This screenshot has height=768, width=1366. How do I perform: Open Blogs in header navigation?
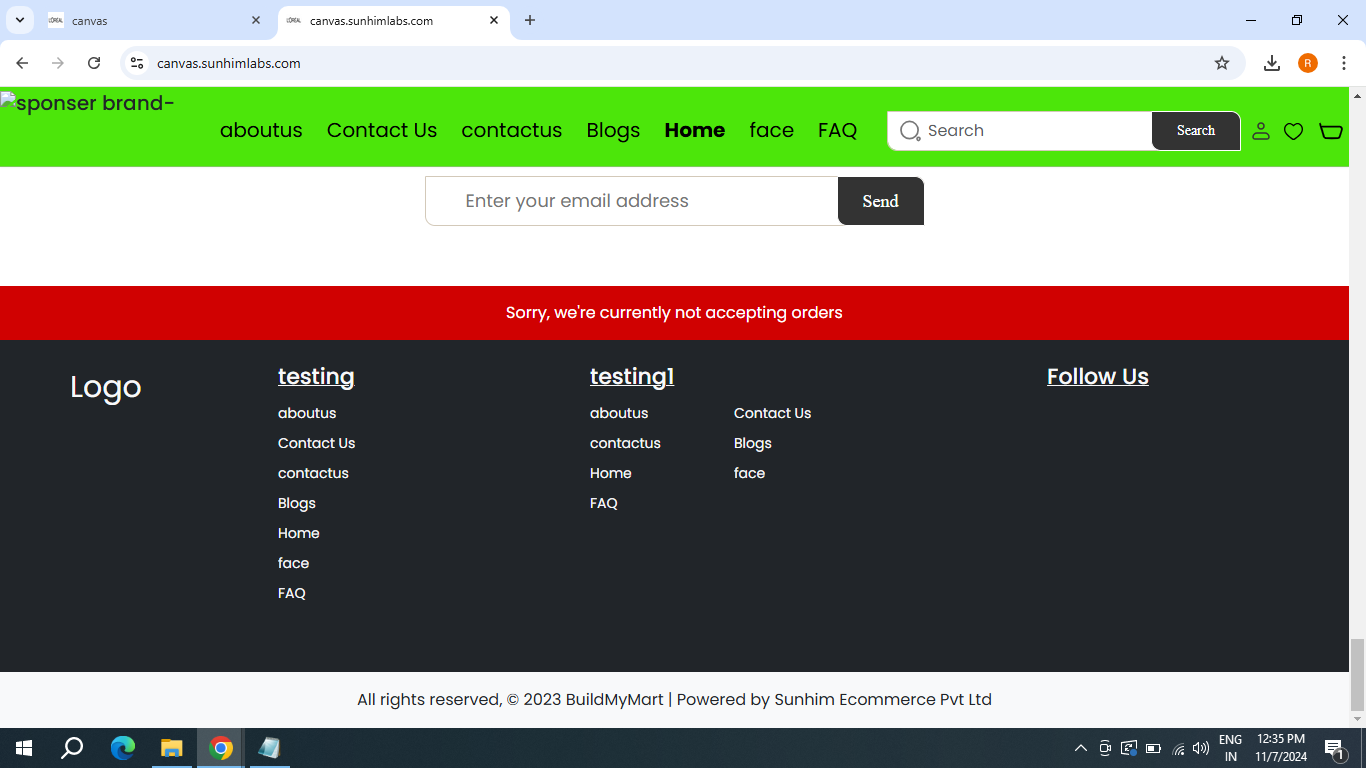pyautogui.click(x=613, y=131)
